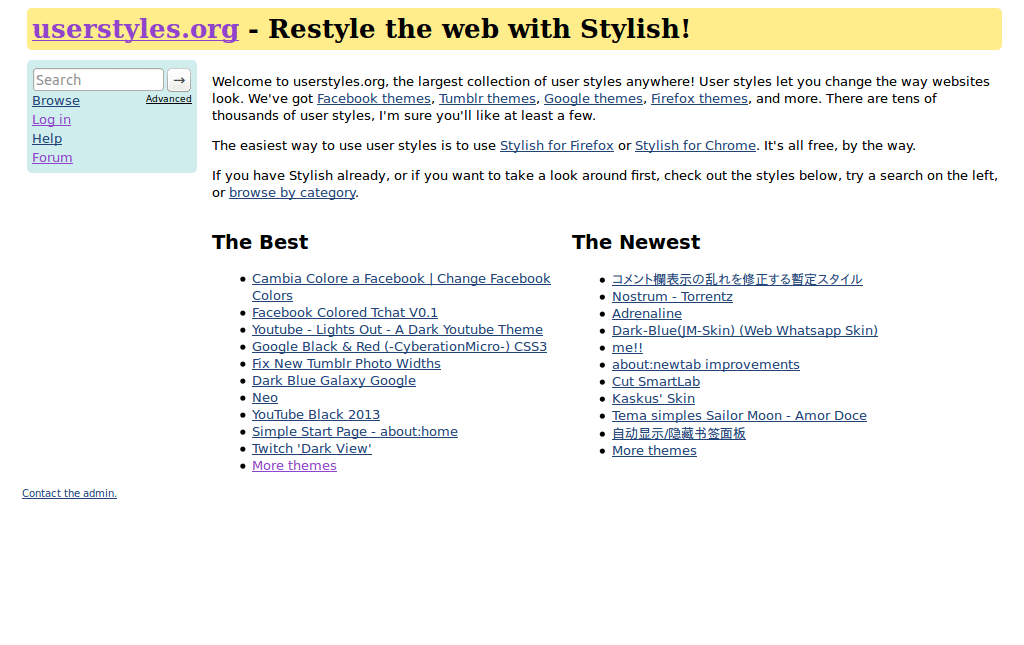This screenshot has width=1024, height=645.
Task: Open browse by category link
Action: [291, 192]
